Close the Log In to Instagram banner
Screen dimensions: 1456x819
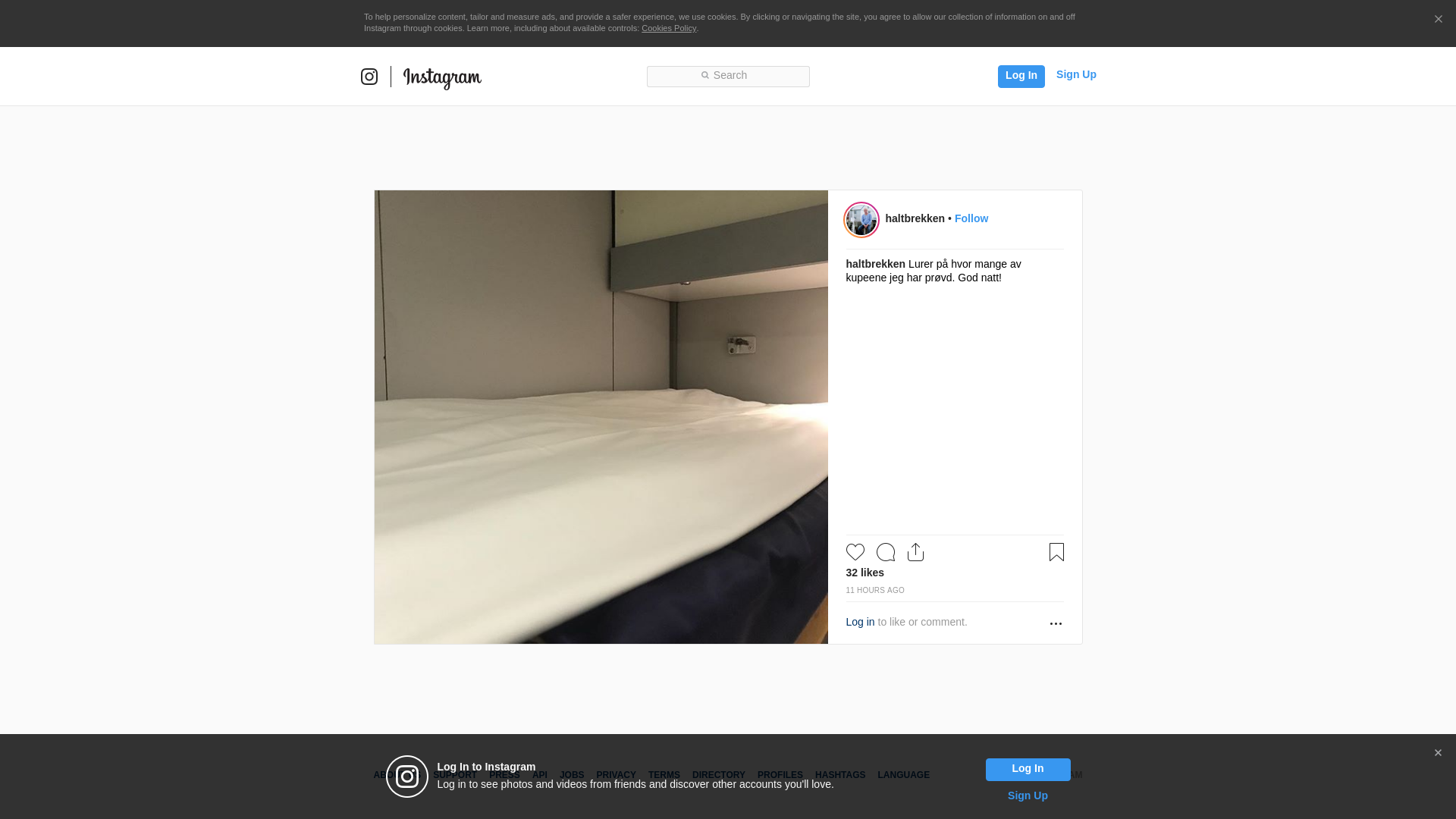1438,753
